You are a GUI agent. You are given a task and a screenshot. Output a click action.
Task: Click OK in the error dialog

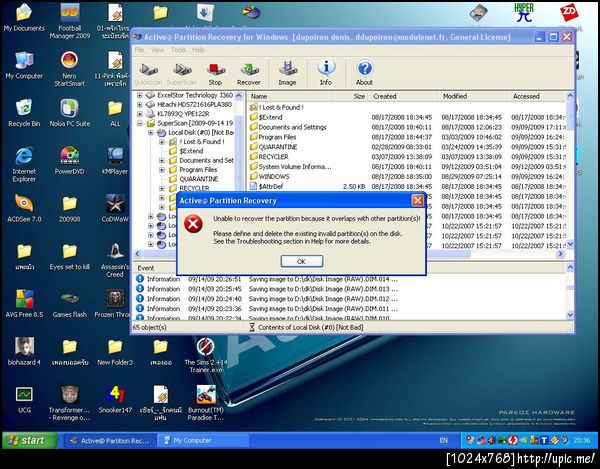point(302,261)
